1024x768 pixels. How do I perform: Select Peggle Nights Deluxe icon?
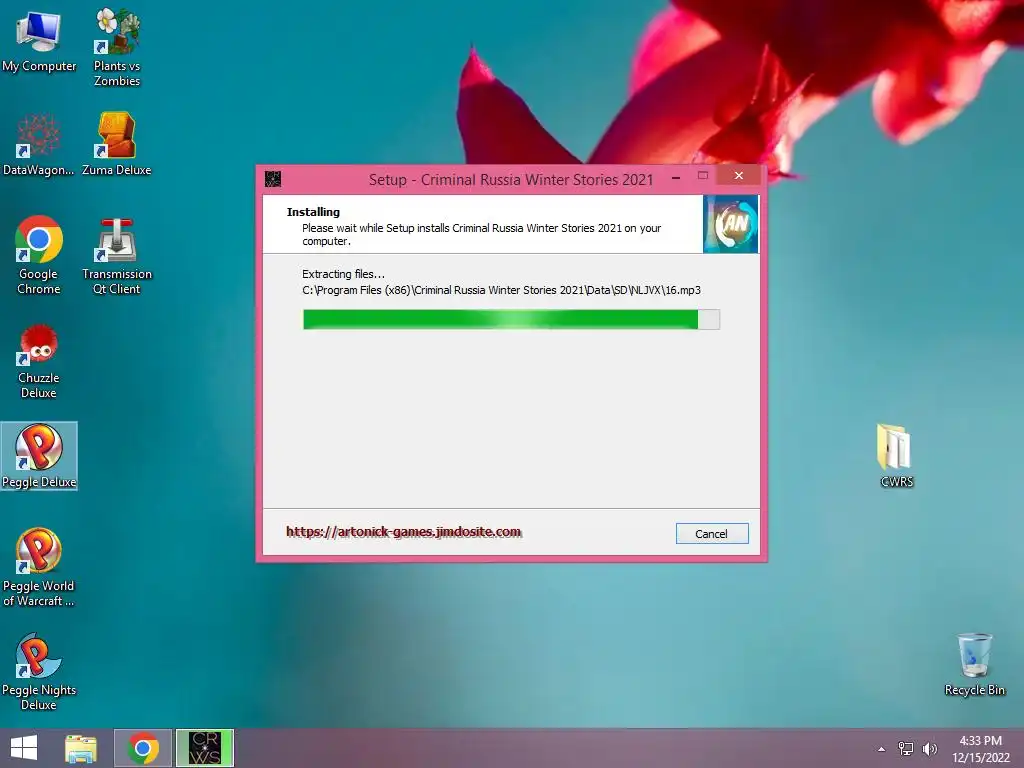39,671
